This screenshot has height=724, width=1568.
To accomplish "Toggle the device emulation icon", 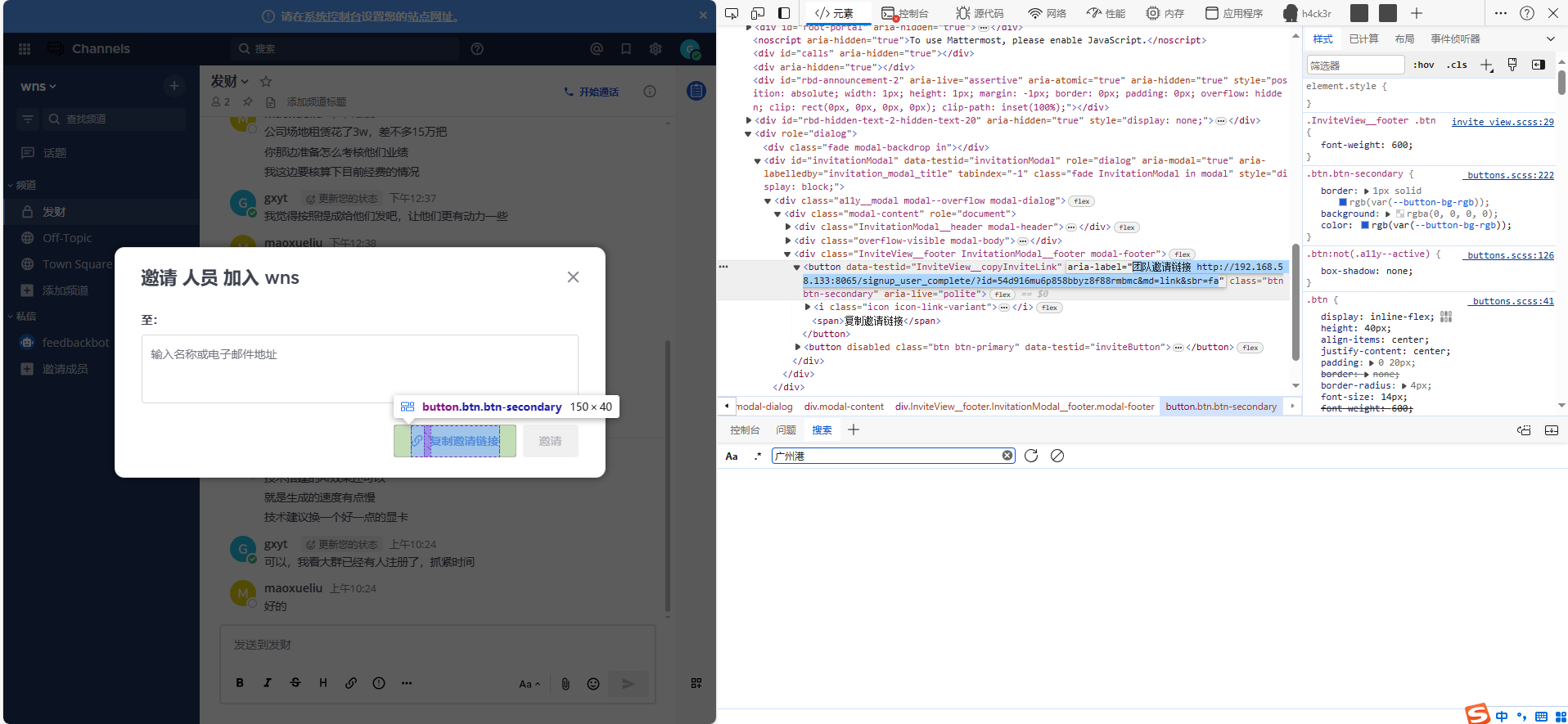I will point(758,13).
